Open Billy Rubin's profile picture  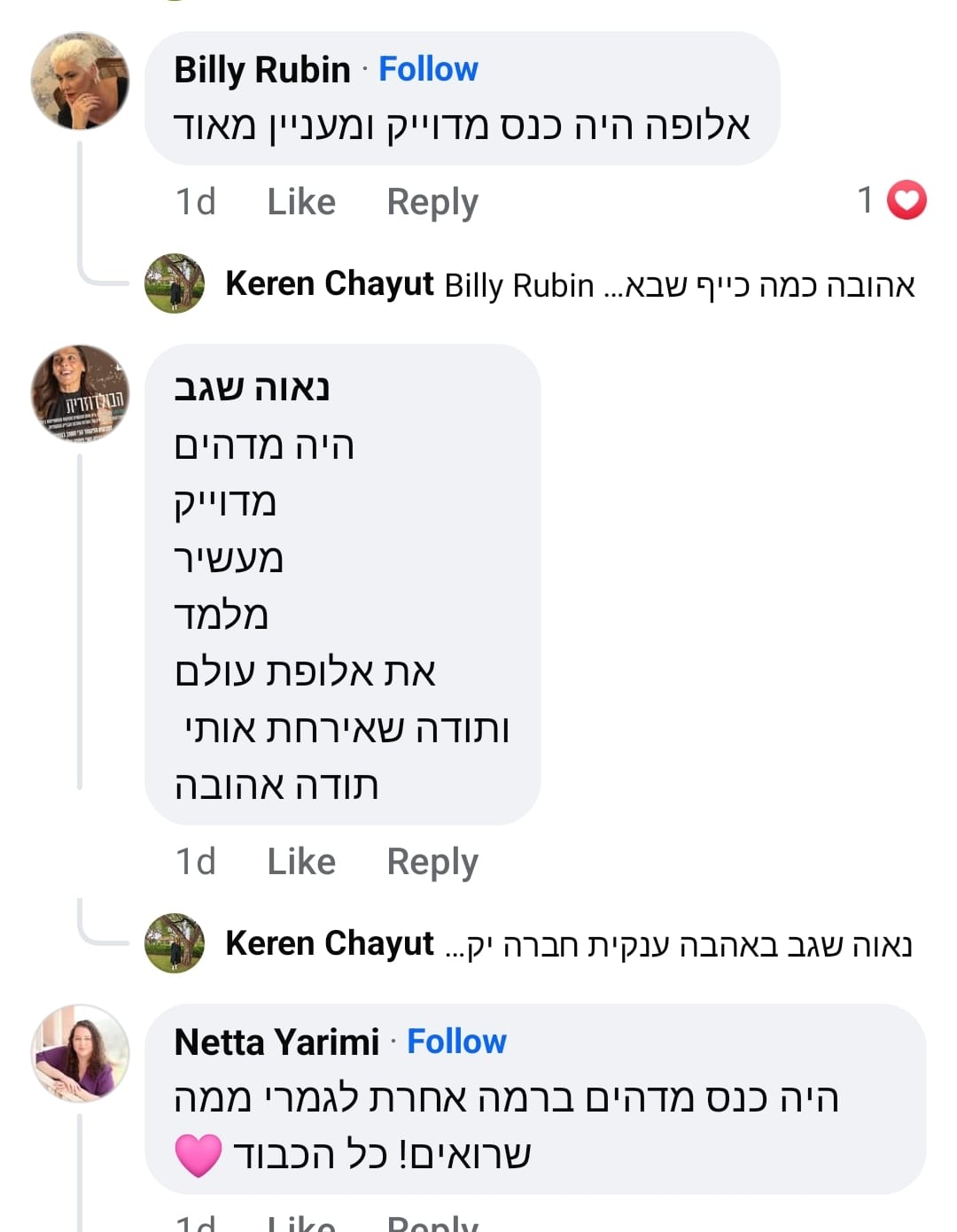coord(80,81)
